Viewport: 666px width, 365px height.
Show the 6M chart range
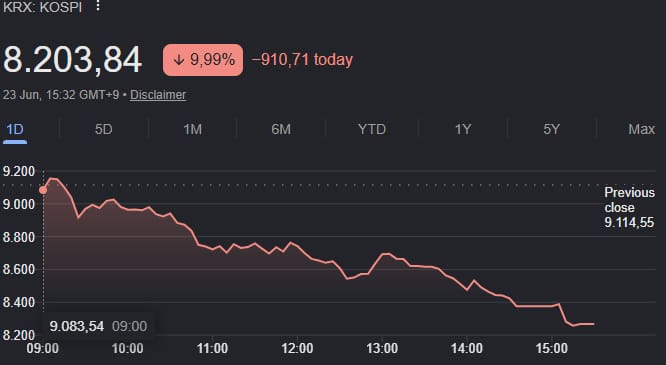click(x=281, y=129)
